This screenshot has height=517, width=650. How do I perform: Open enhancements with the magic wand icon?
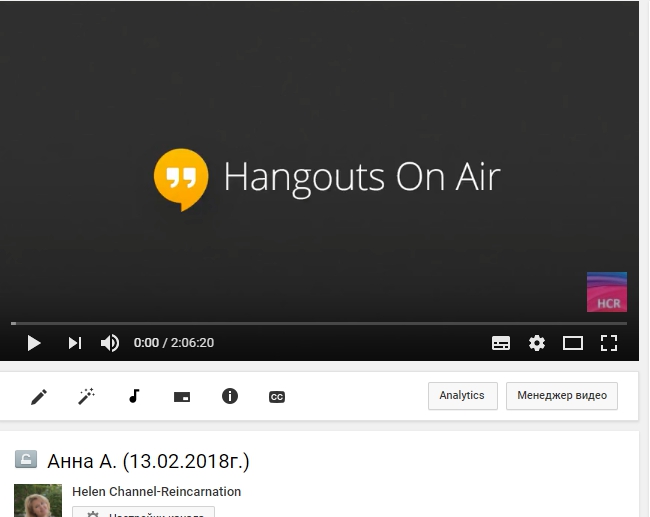click(x=86, y=397)
